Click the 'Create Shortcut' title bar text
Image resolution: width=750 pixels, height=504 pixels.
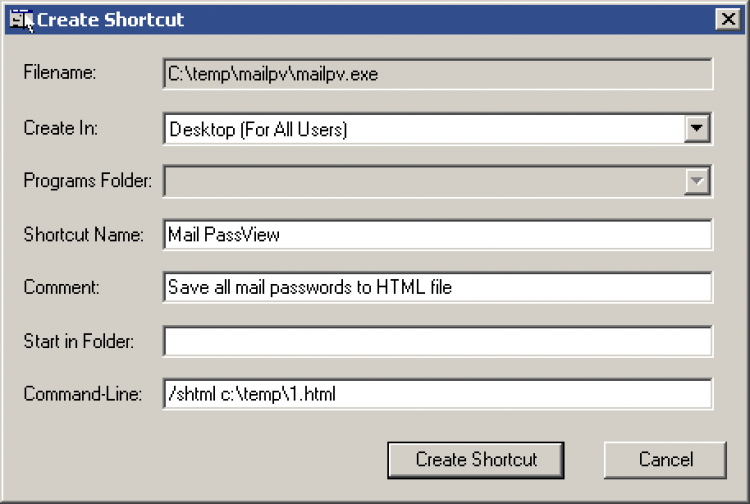click(x=111, y=19)
